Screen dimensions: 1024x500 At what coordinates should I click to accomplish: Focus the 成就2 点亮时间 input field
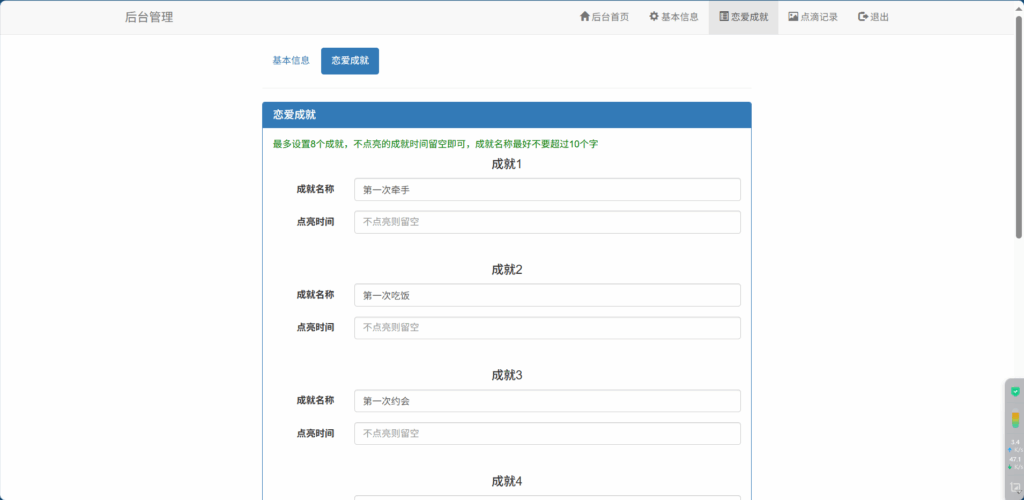pos(547,328)
